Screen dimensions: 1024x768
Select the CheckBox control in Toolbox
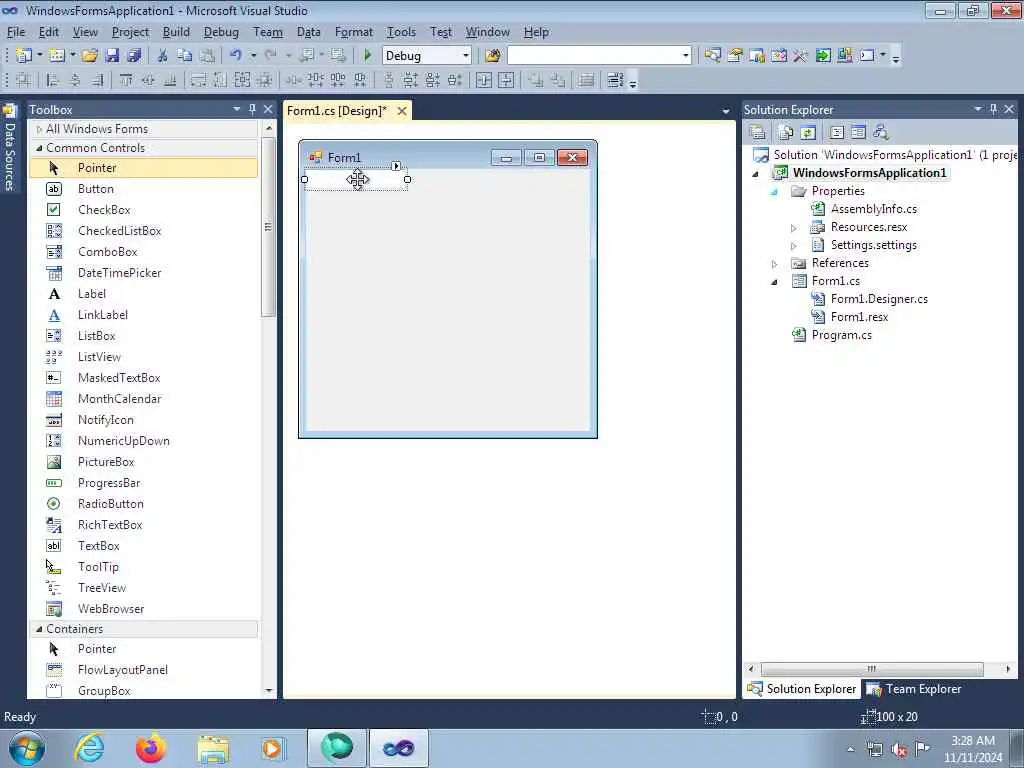pyautogui.click(x=144, y=210)
